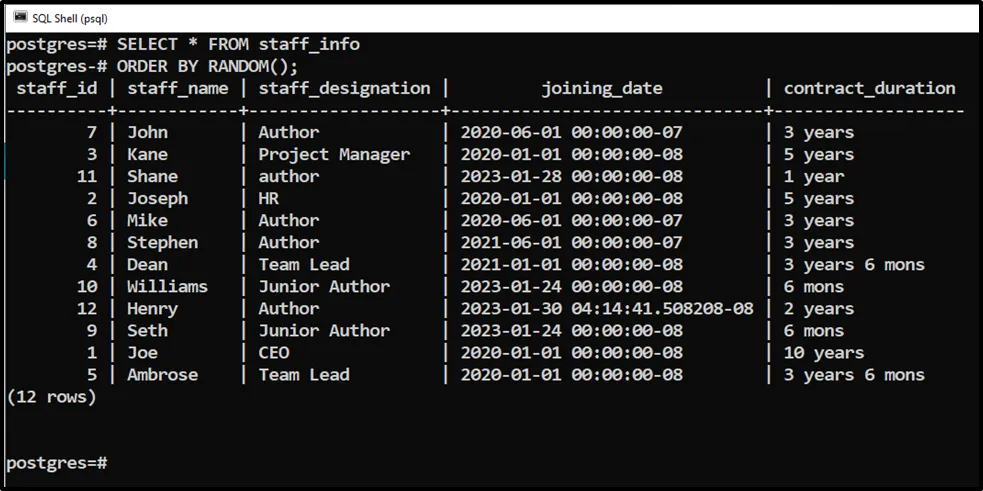Select the staff_designation column header
This screenshot has width=983, height=491.
pos(344,88)
